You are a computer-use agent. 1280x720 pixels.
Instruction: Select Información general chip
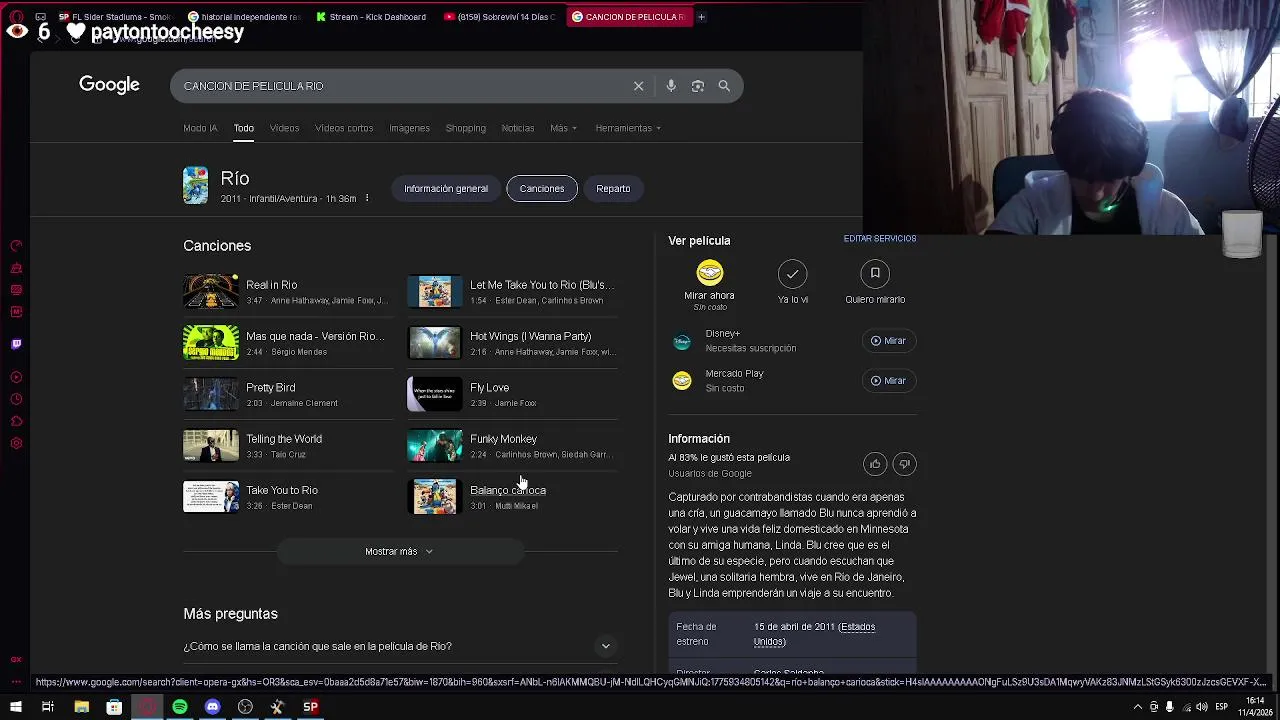(446, 188)
